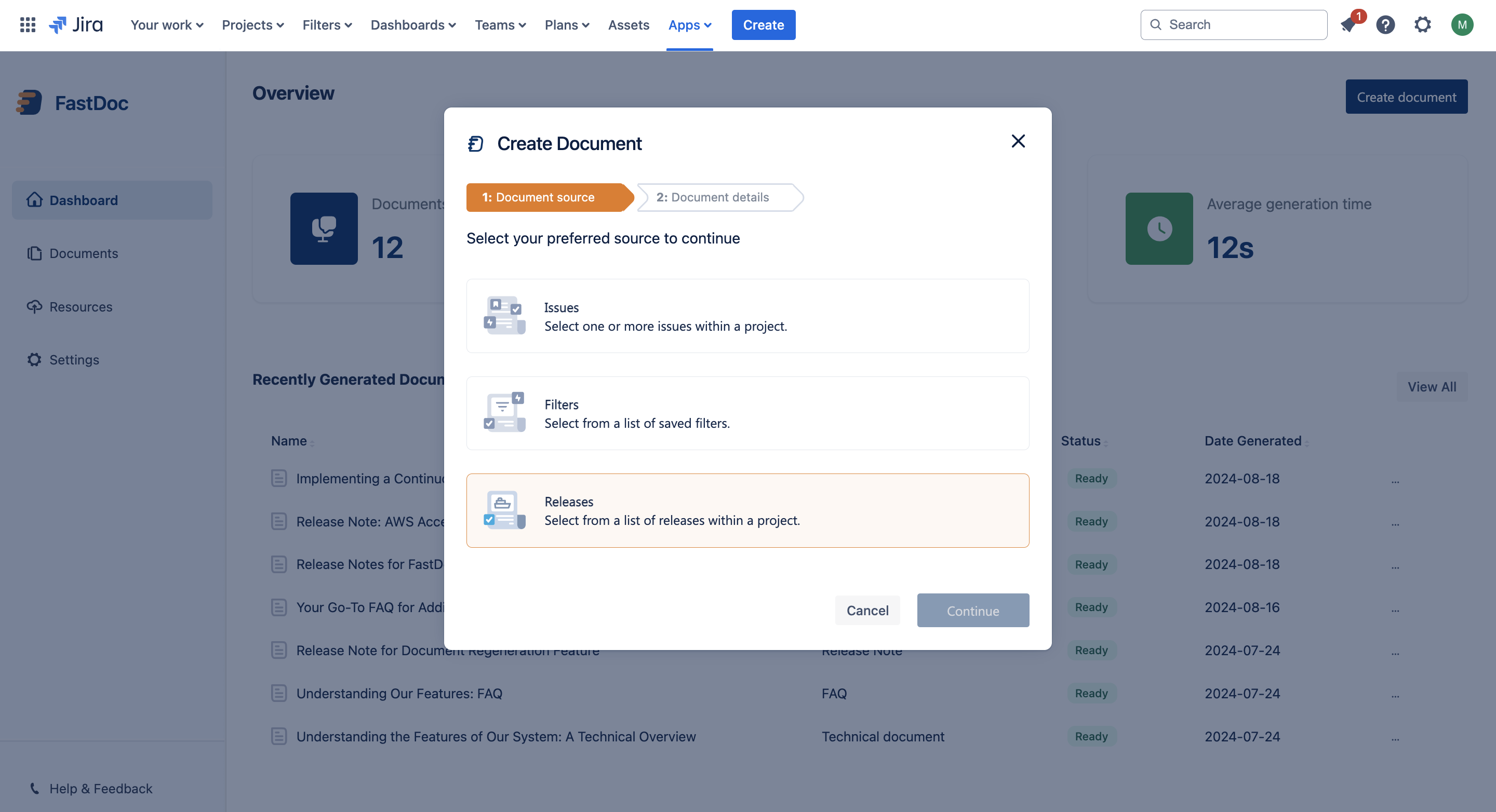Choose Filters as document source
Viewport: 1496px width, 812px height.
tap(747, 413)
